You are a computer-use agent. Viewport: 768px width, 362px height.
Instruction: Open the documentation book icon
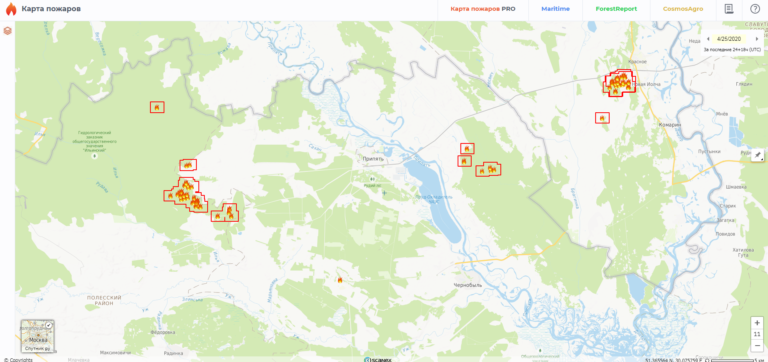pyautogui.click(x=729, y=9)
